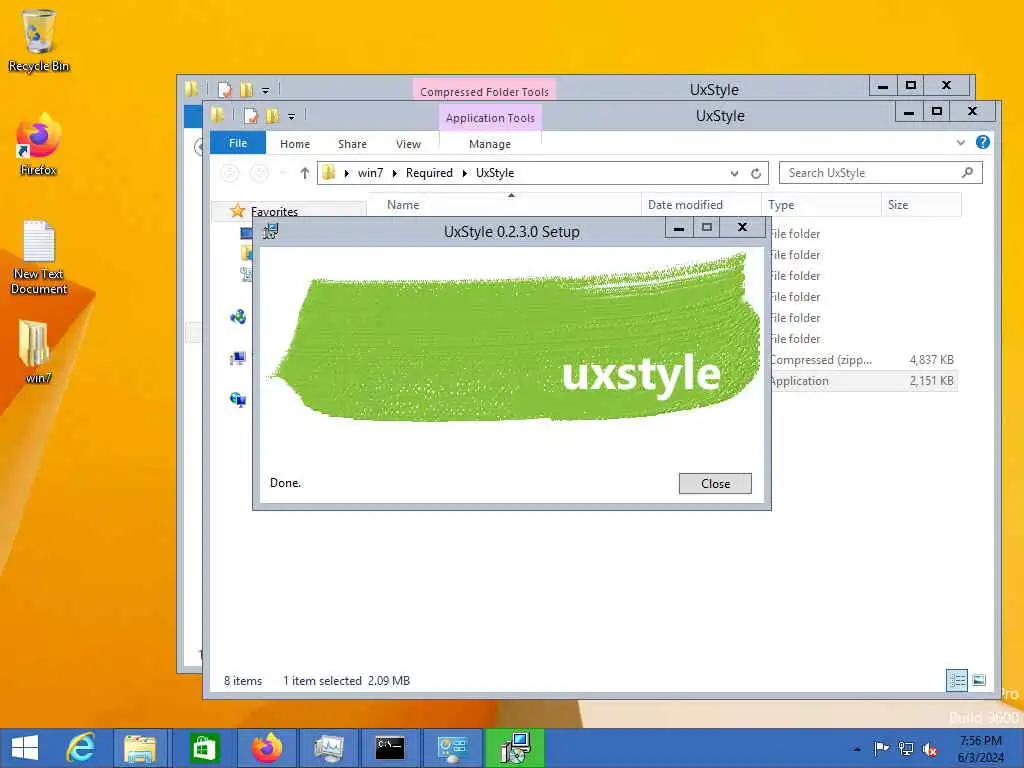This screenshot has height=768, width=1024.
Task: Click the Explorer Help question mark icon
Action: (982, 142)
